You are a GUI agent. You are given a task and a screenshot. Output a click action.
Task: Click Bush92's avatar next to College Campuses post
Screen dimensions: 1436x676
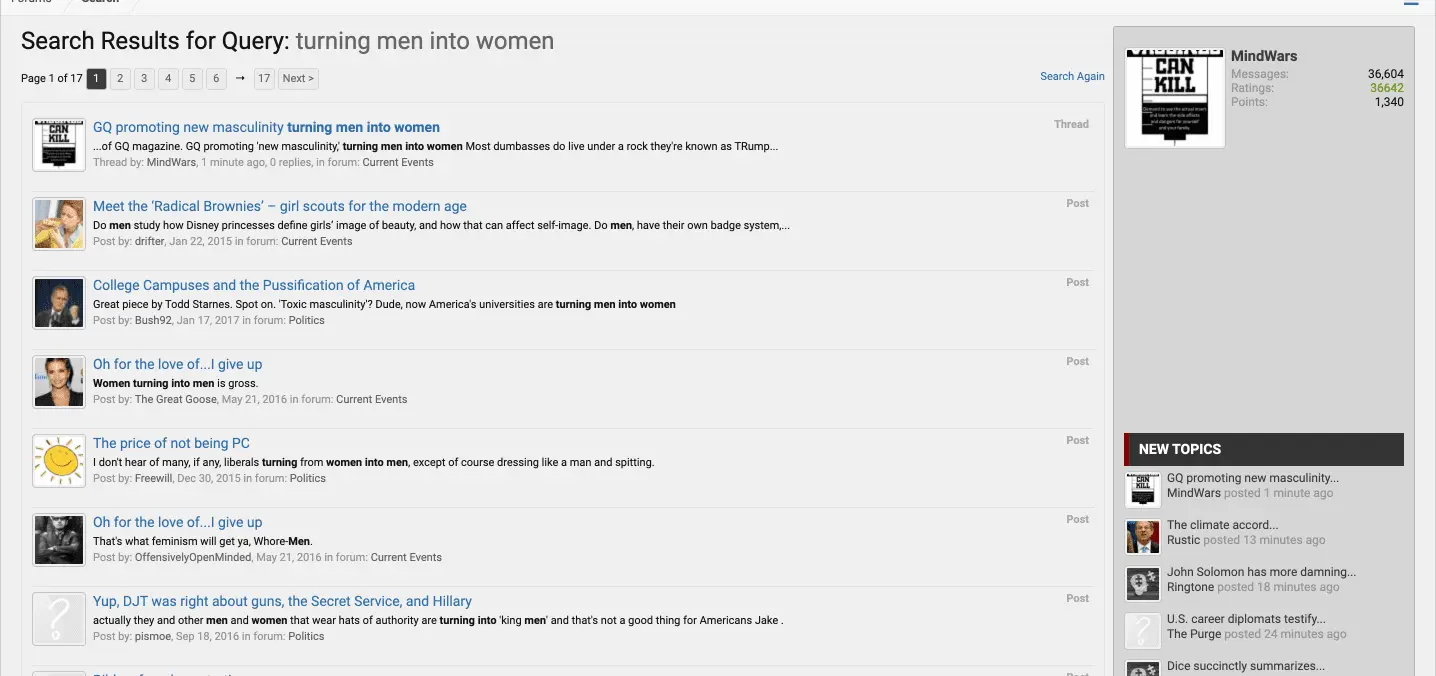(x=59, y=302)
